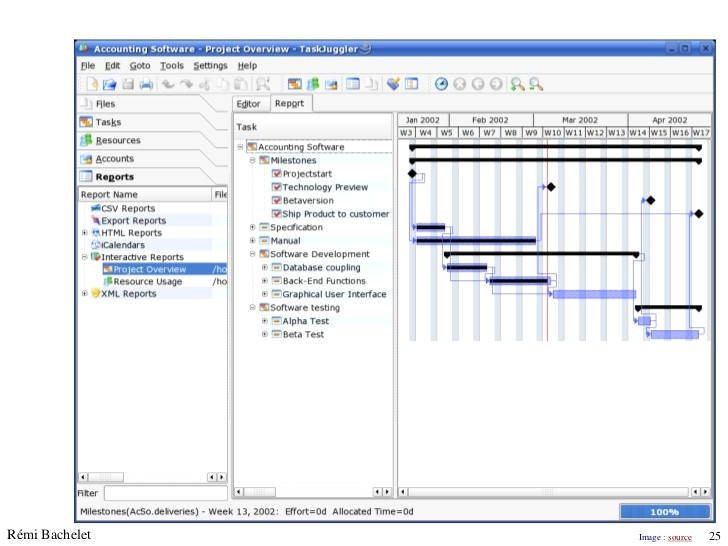Image resolution: width=728 pixels, height=546 pixels.
Task: Select Resource Usage report
Action: 147,282
